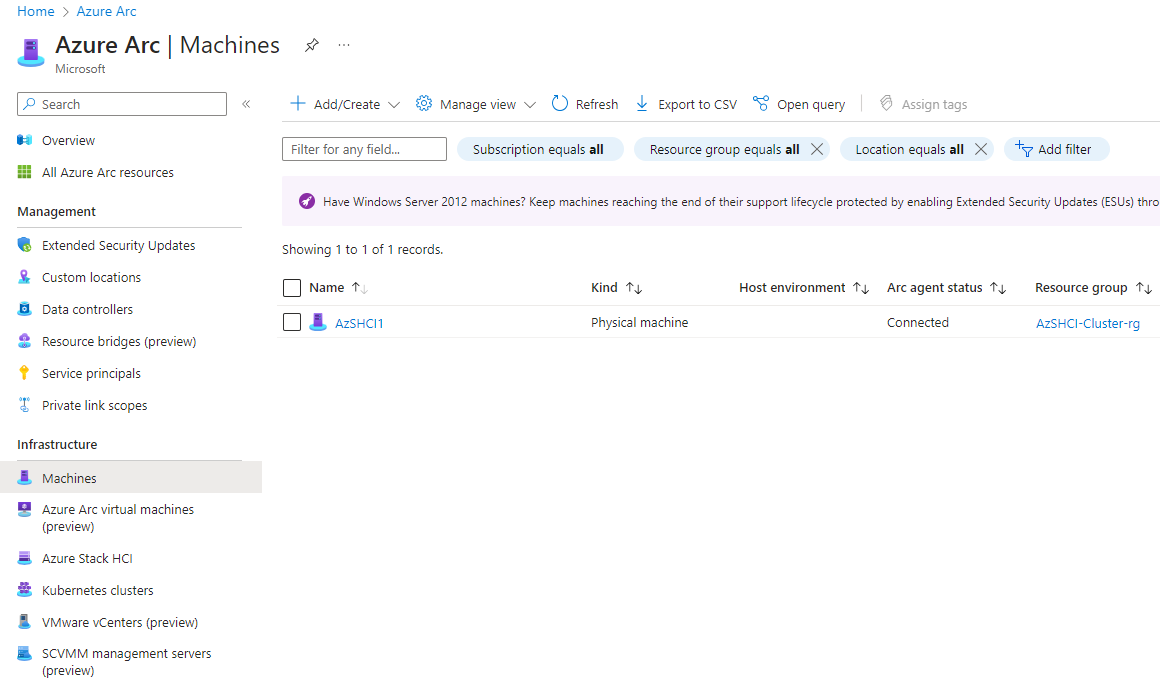This screenshot has width=1160, height=689.
Task: Open Azure Stack HCI in sidebar
Action: tap(87, 558)
